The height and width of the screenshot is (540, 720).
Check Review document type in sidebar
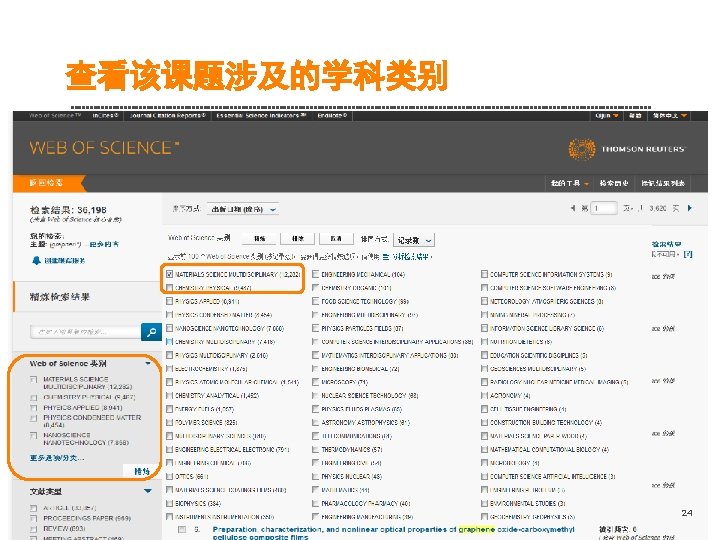[33, 529]
